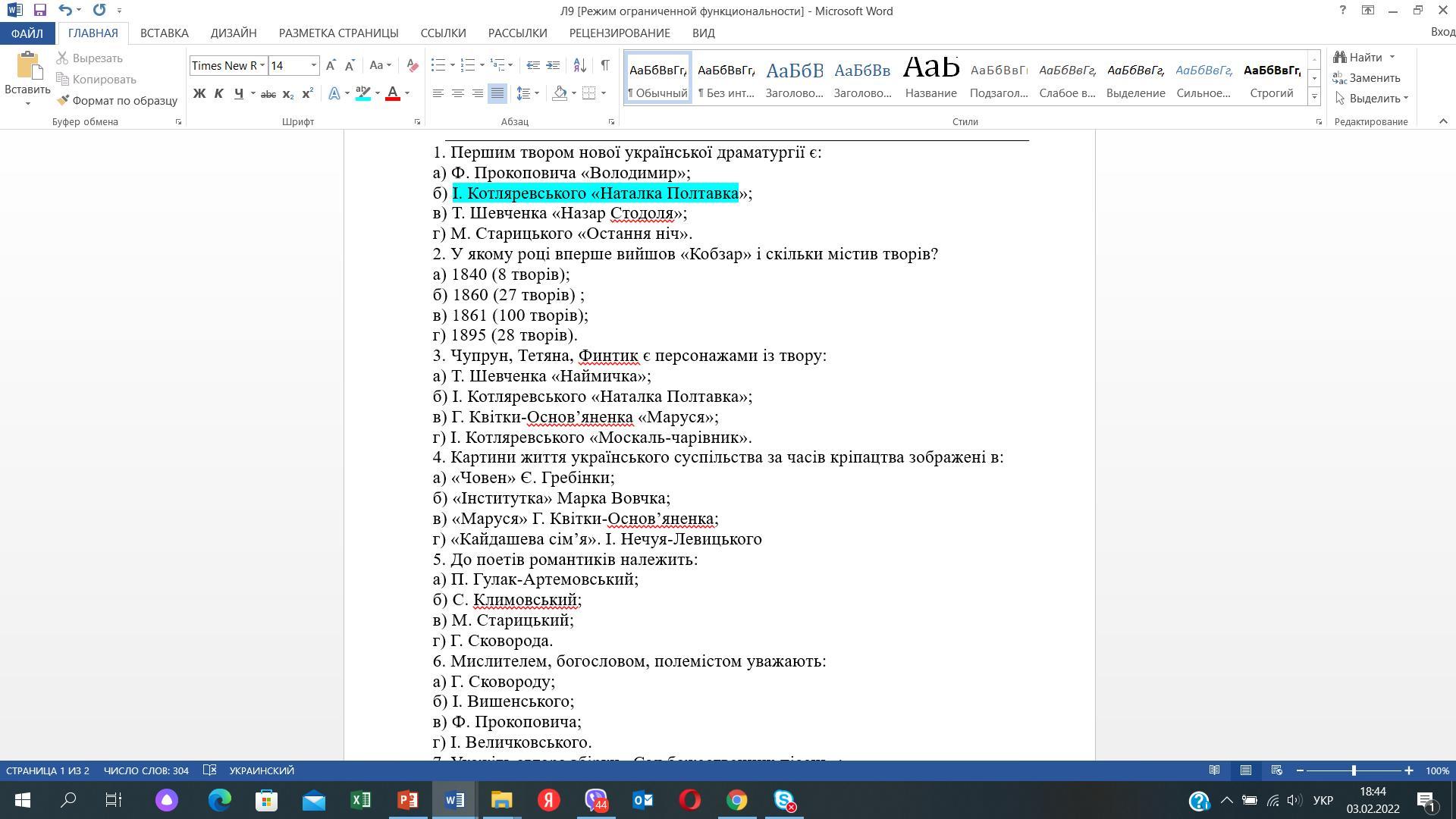Expand the styles gallery list

(x=1314, y=97)
